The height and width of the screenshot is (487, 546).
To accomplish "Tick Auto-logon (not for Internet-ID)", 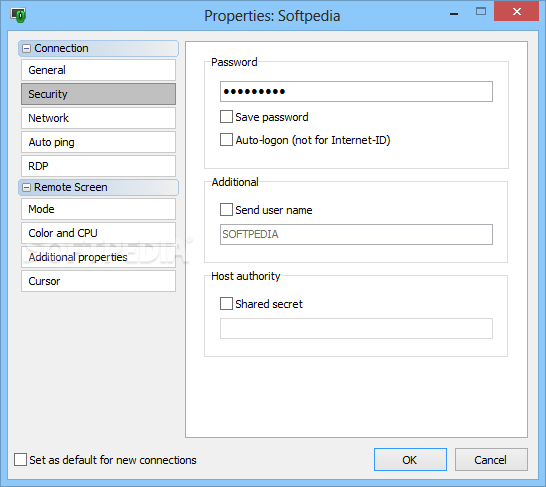I will coord(226,140).
